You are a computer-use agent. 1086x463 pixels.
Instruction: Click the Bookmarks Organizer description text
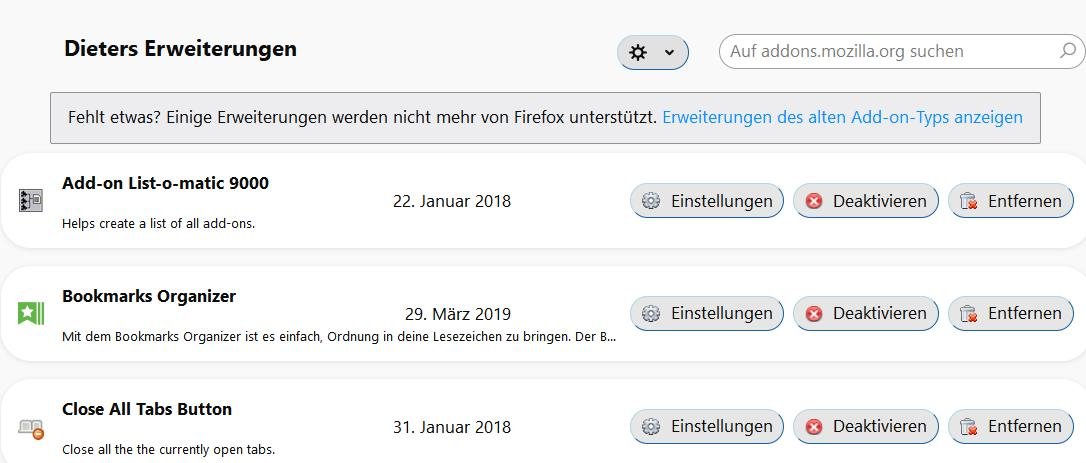[x=338, y=337]
